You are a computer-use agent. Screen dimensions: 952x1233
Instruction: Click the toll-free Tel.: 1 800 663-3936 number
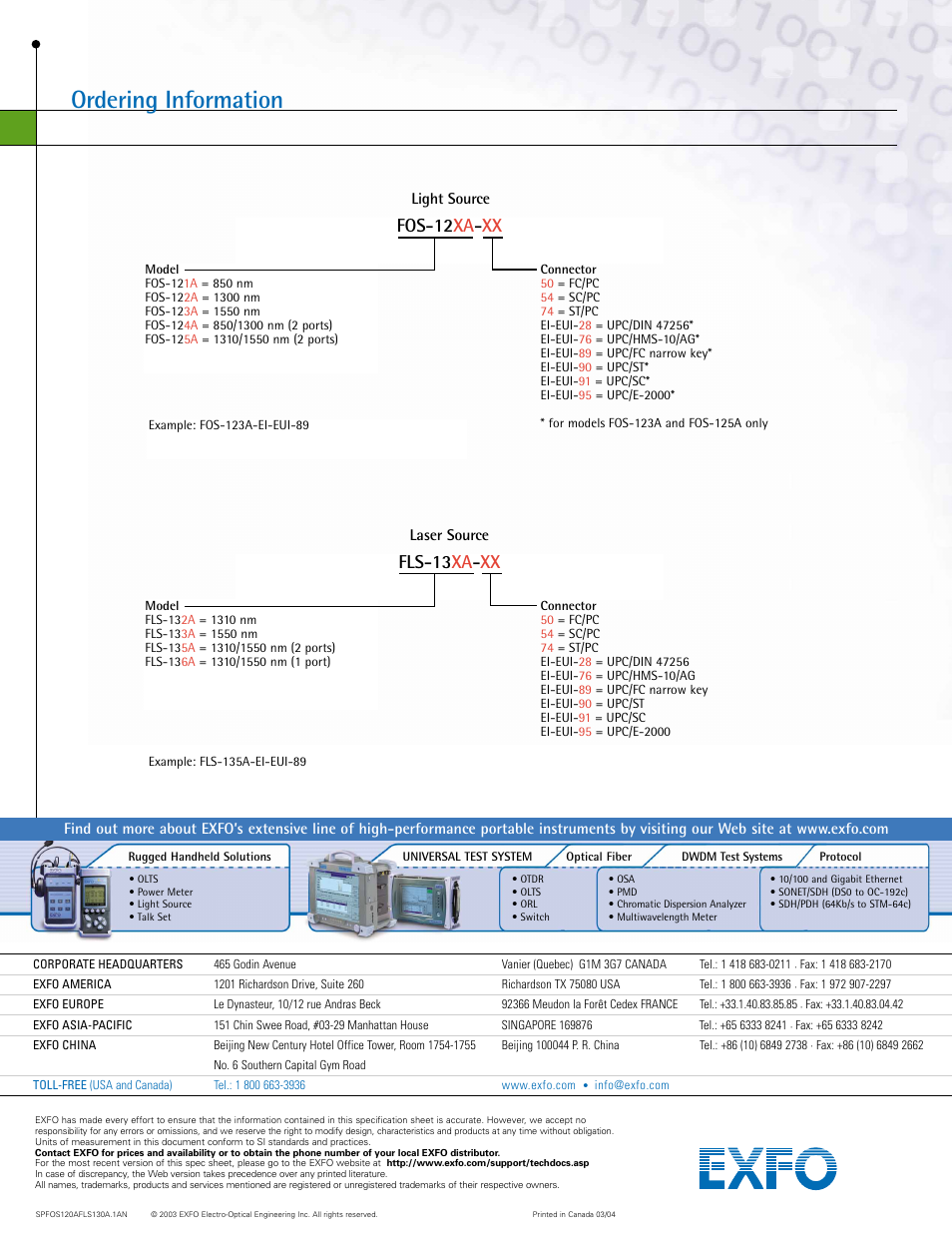pos(259,1085)
